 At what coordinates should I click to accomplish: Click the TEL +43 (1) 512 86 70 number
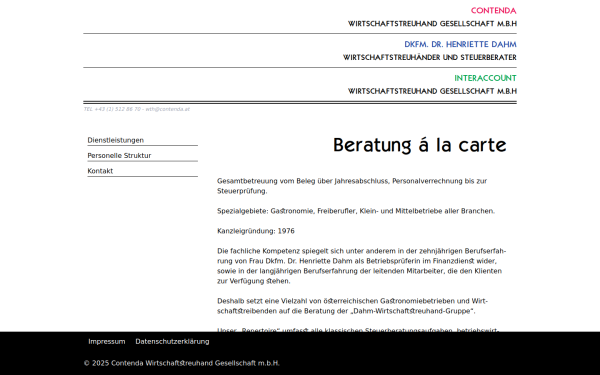[x=112, y=109]
